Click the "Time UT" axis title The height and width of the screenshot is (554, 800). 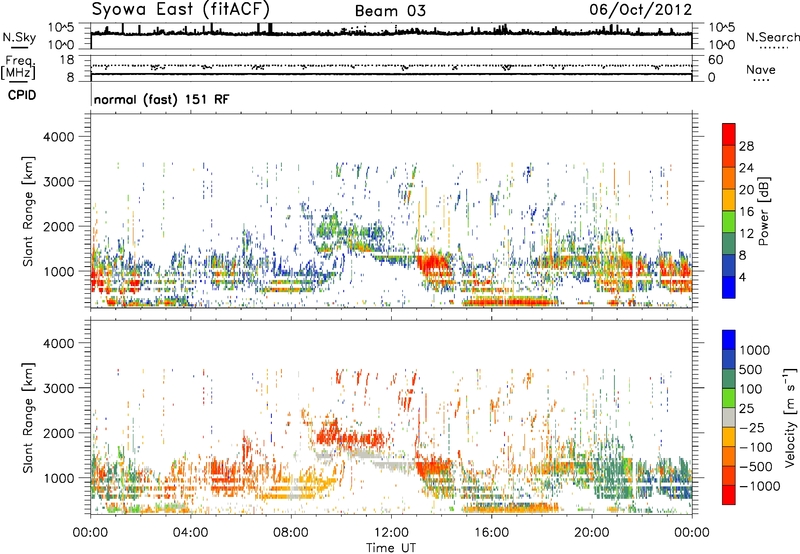(x=391, y=548)
